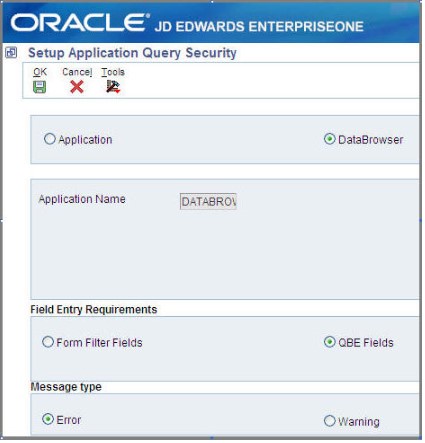
Task: Click the 'JD EDWARDS ENTERPRISEONE' header text
Action: tap(259, 27)
